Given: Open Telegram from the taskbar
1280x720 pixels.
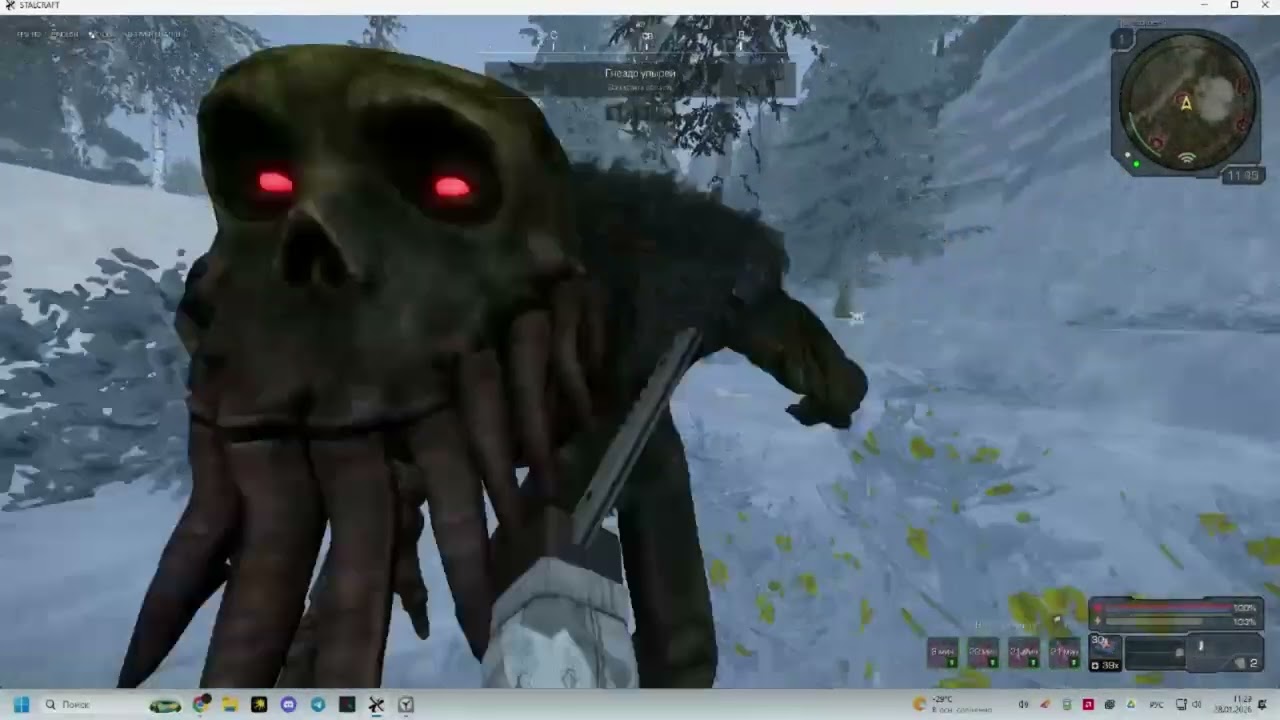Looking at the screenshot, I should [x=318, y=705].
